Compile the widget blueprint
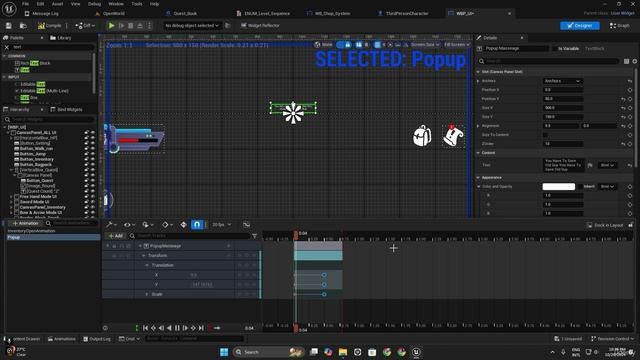This screenshot has width=640, height=360. point(49,26)
